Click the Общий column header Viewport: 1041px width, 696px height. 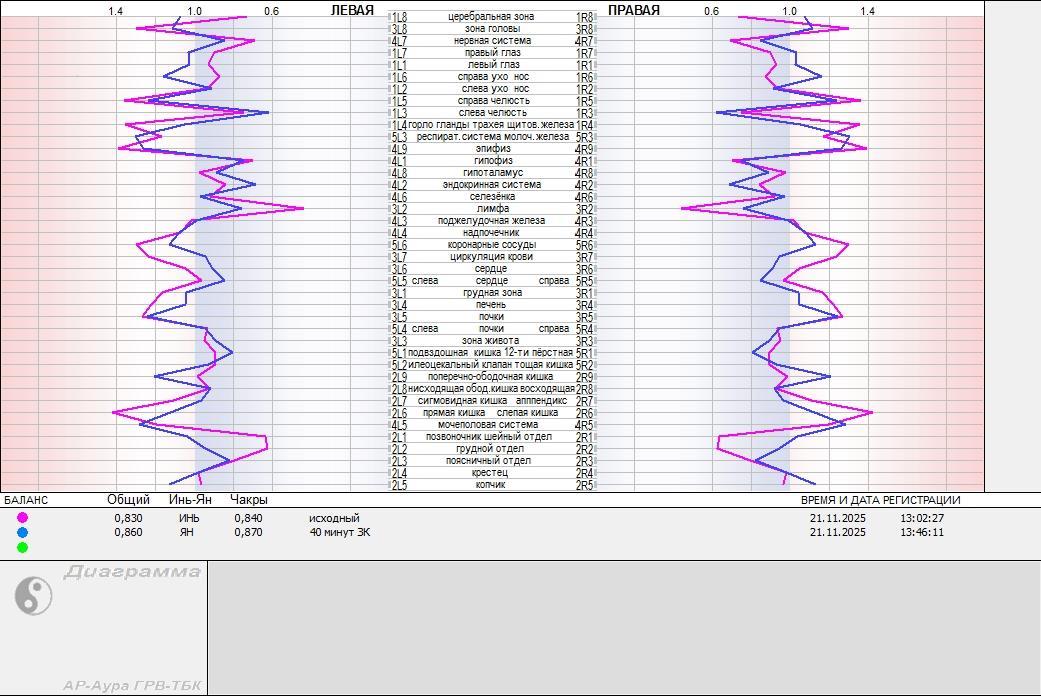click(x=128, y=500)
